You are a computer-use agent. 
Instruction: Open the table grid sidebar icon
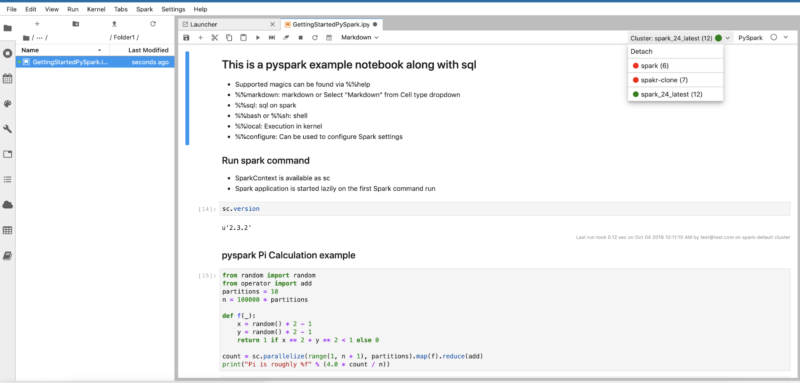[x=8, y=230]
